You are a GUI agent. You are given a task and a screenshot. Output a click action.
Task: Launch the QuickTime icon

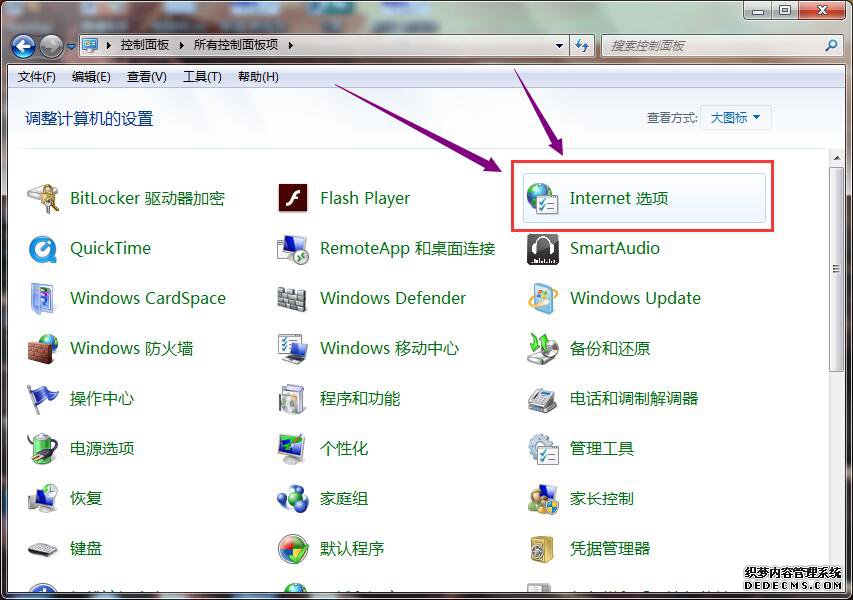pos(43,249)
